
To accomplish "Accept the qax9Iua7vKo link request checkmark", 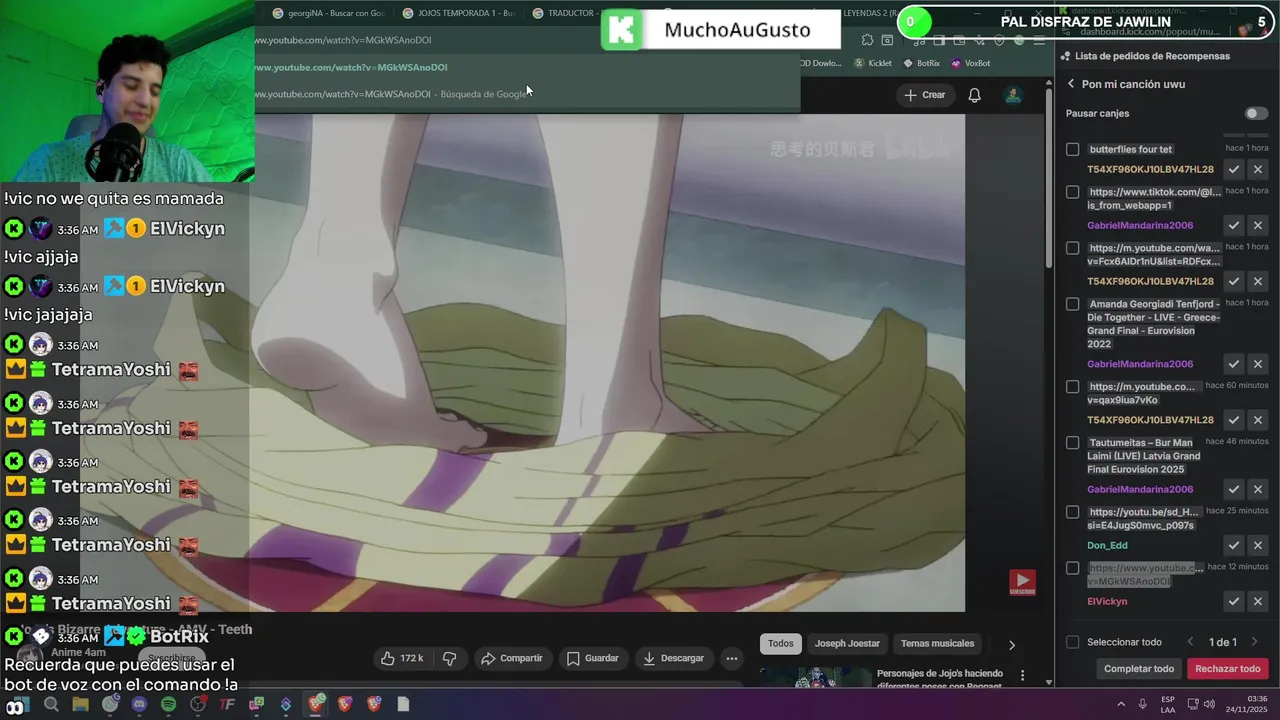I will tap(1234, 420).
